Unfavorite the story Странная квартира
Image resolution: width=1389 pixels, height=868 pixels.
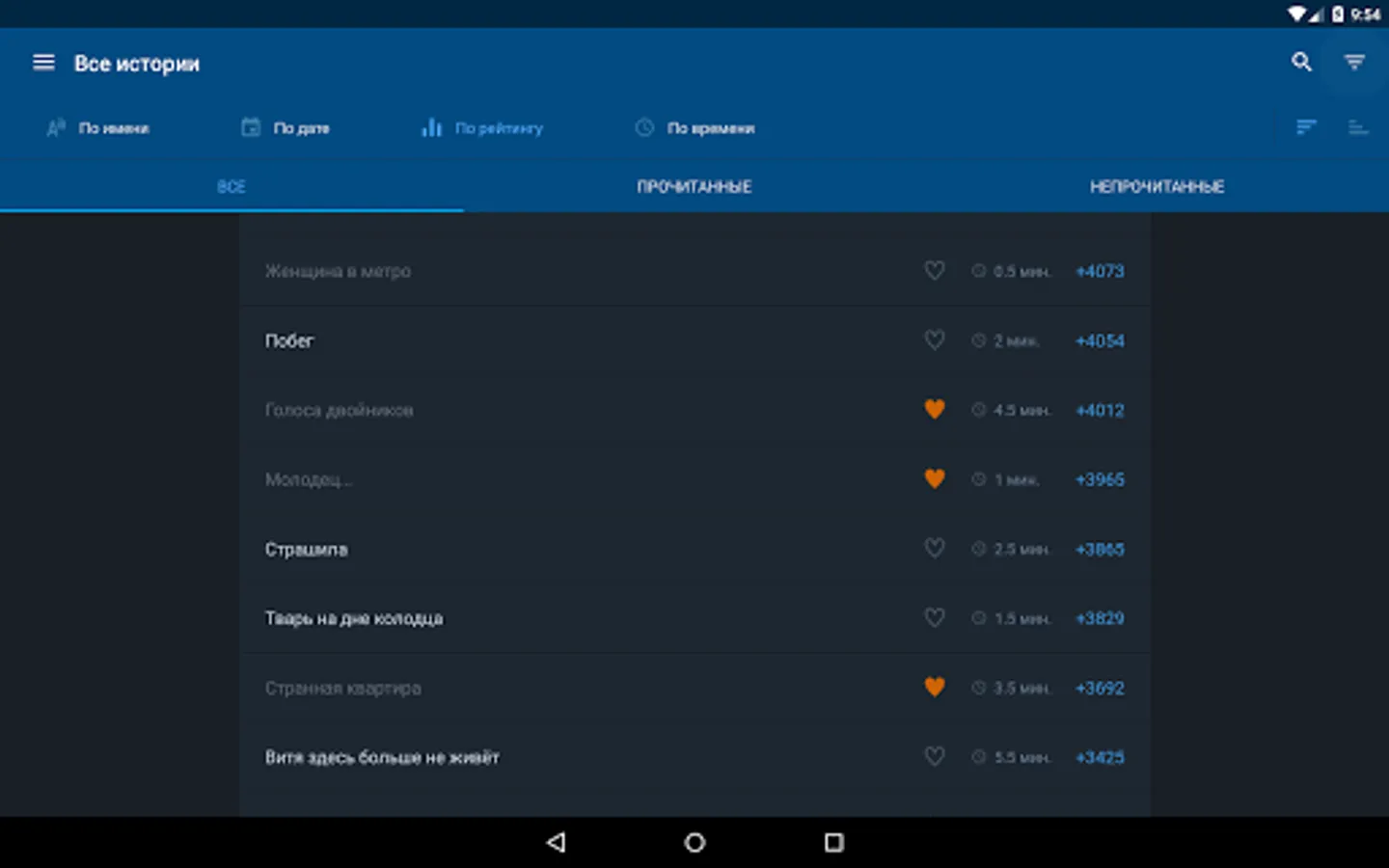[935, 688]
